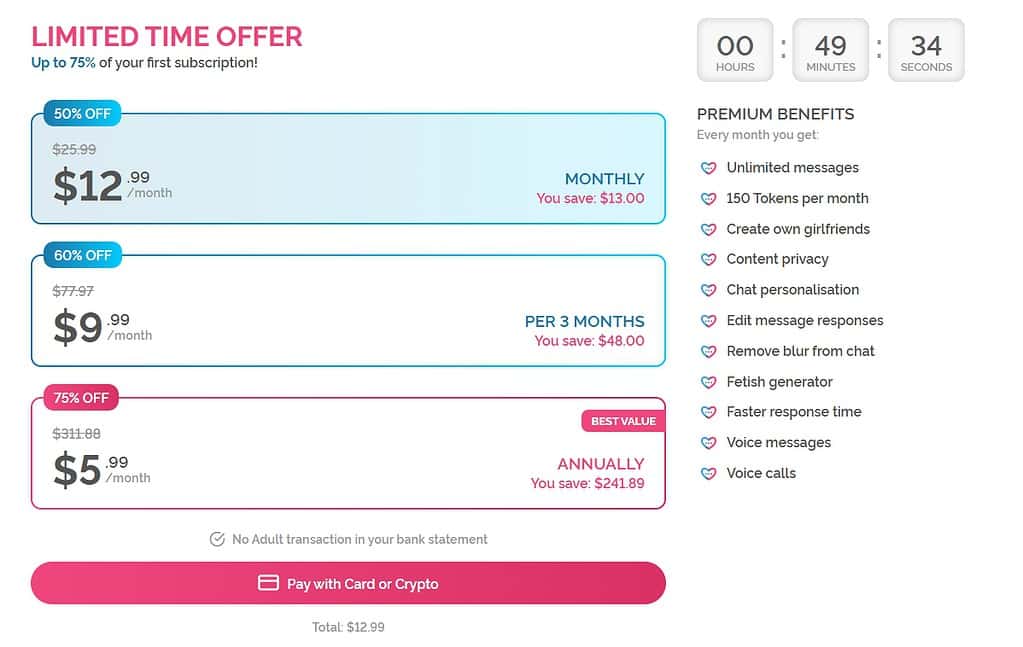Image resolution: width=1023 pixels, height=647 pixels.
Task: Click the 50% OFF badge
Action: click(x=82, y=113)
